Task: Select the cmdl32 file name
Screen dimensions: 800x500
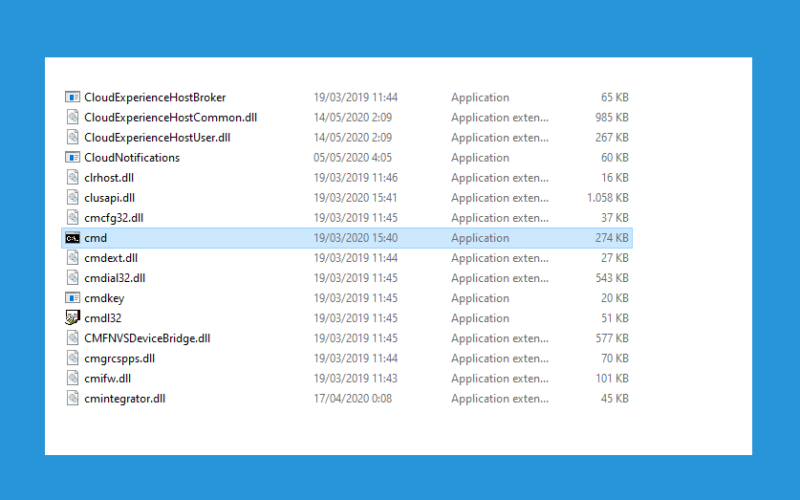Action: pyautogui.click(x=103, y=318)
